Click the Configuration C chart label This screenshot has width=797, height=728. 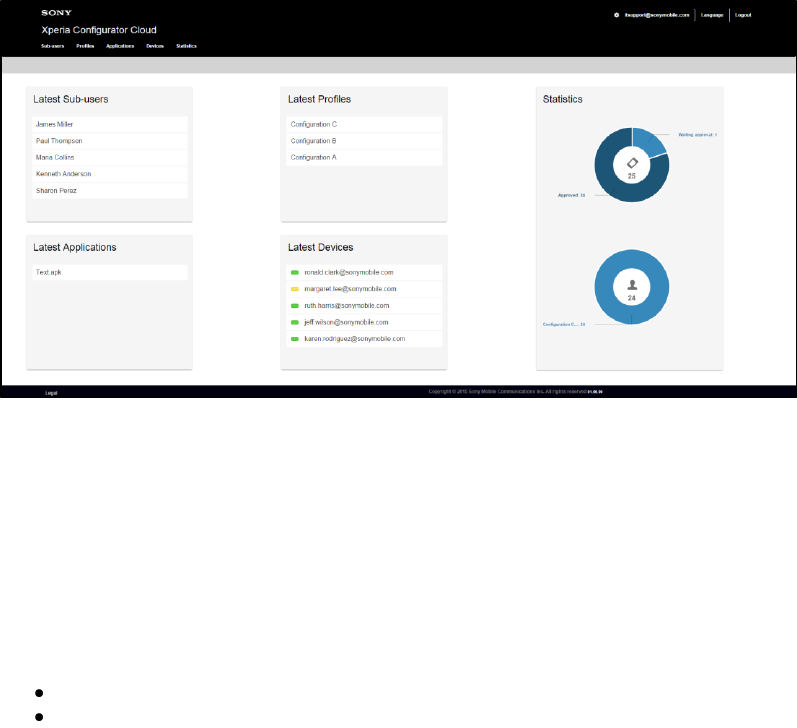click(564, 324)
